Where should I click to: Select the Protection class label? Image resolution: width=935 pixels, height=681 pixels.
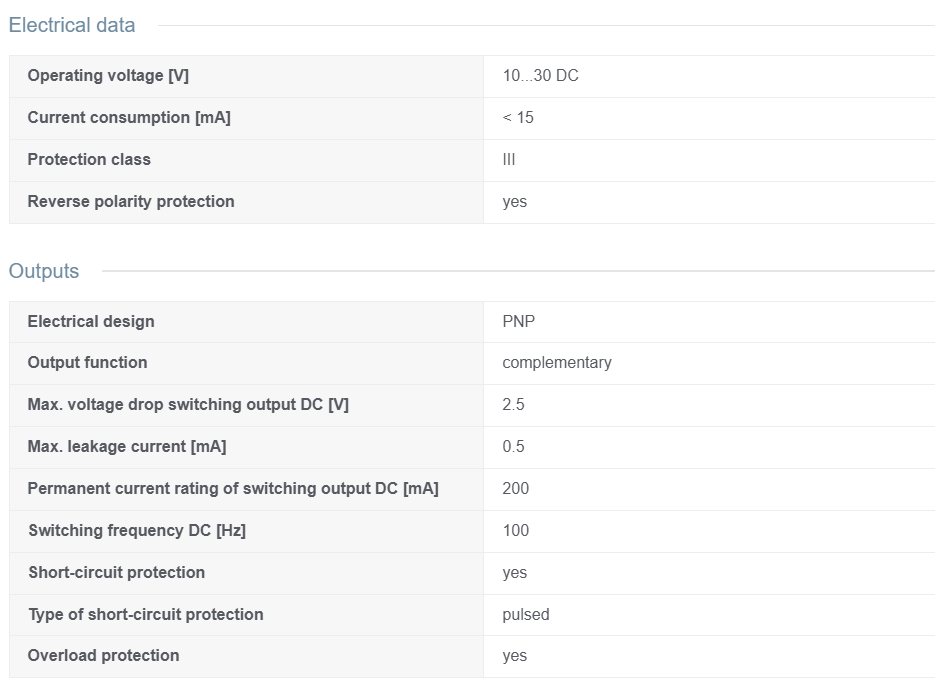coord(89,159)
